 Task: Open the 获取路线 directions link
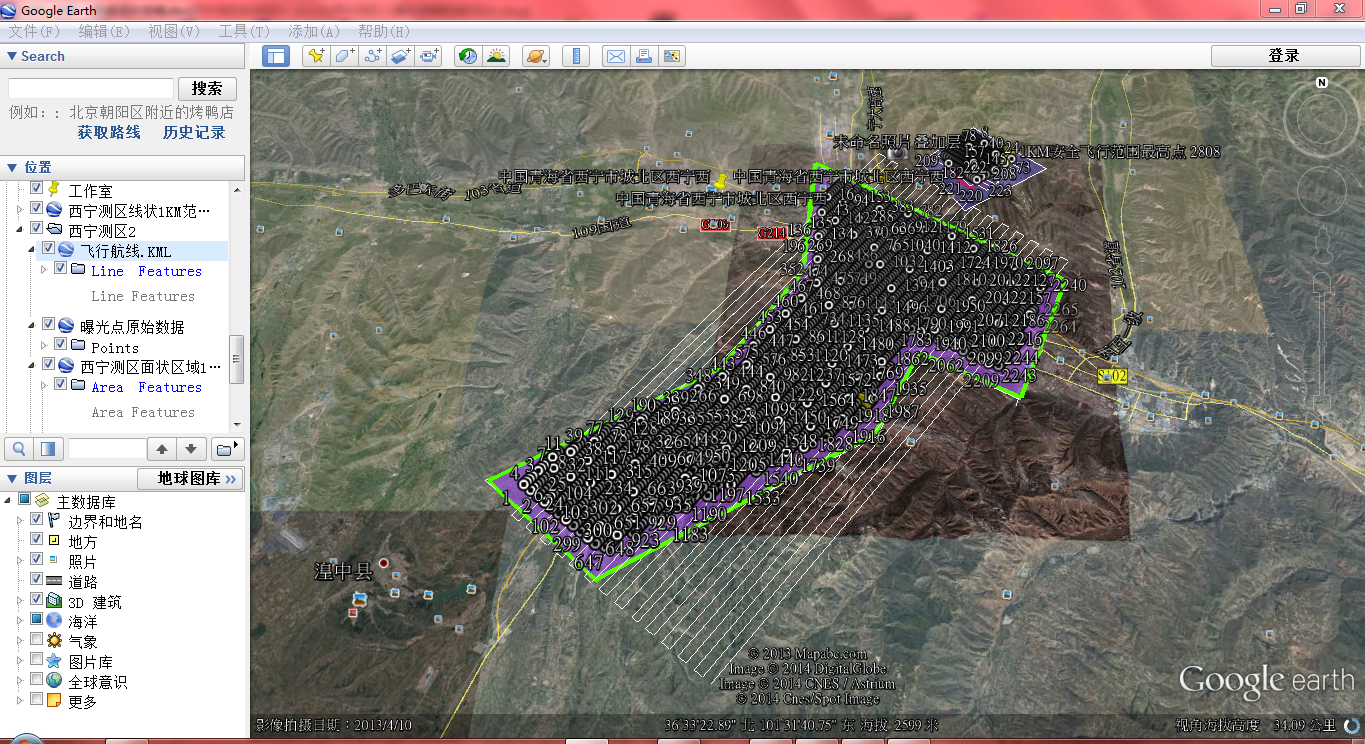pos(109,132)
